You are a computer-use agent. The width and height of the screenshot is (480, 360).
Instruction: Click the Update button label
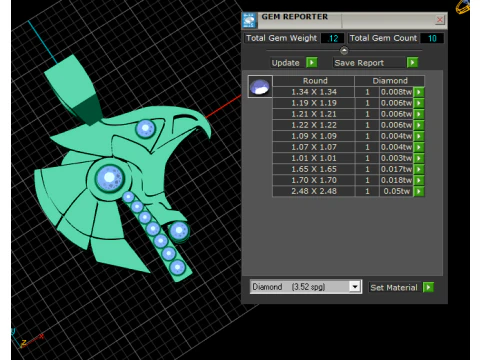click(285, 63)
